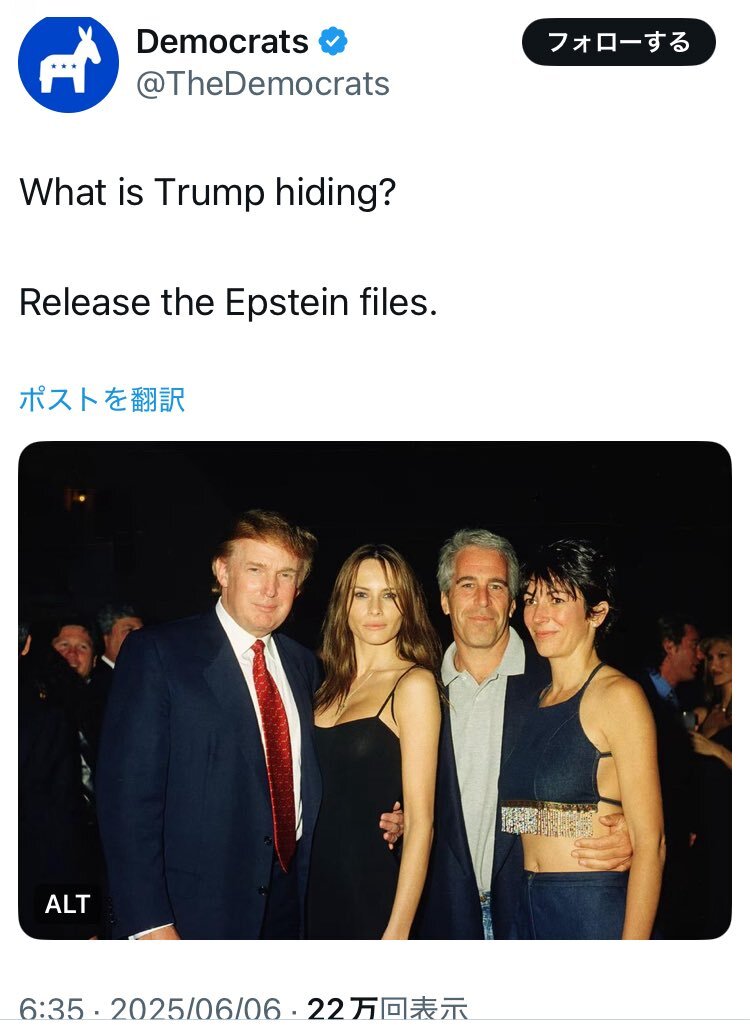Open the @TheDemocrats handle link
Image resolution: width=750 pixels, height=1027 pixels.
[x=263, y=84]
